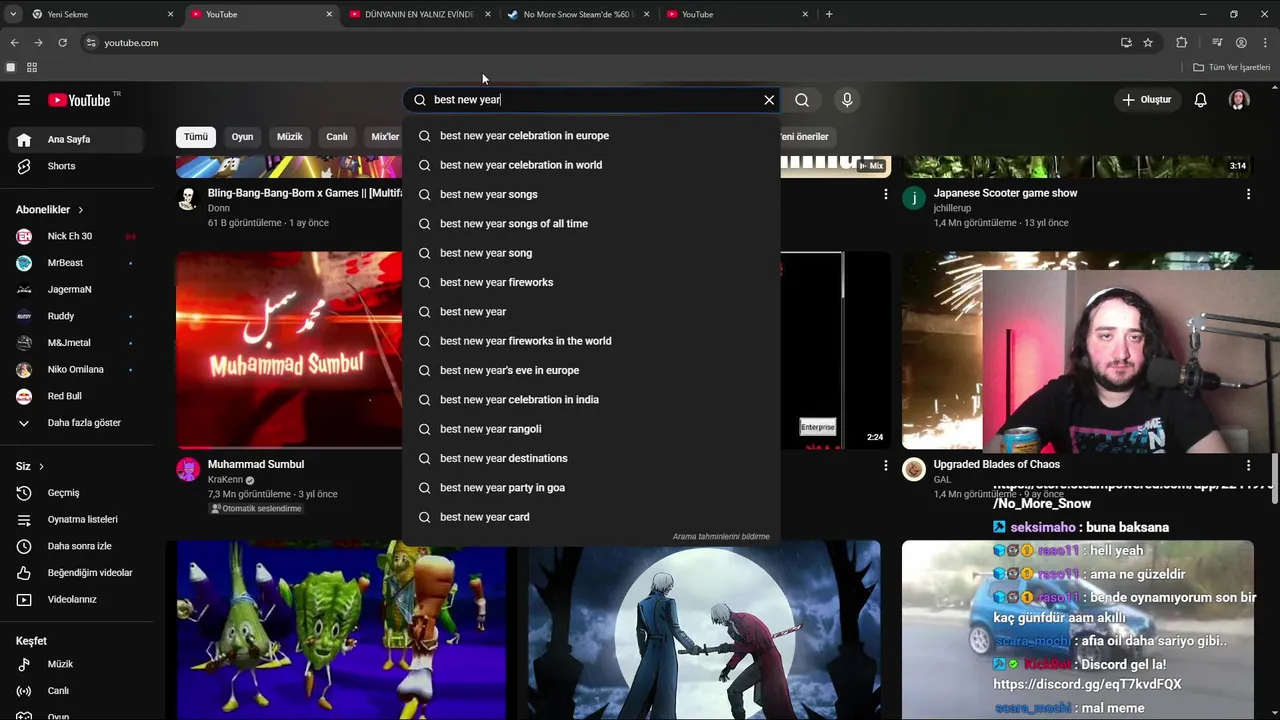
Task: Choose suggestion best new year celebration in world
Action: coord(591,165)
